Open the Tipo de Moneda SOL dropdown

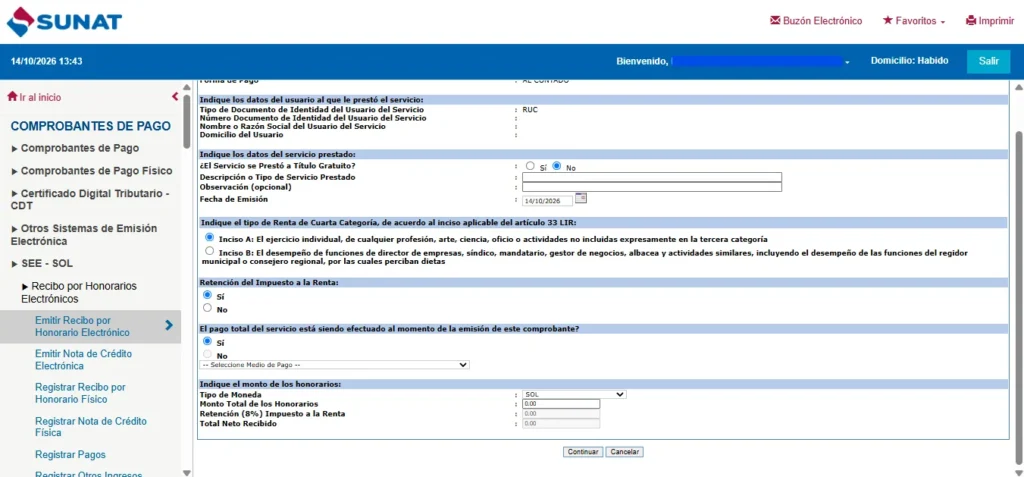(574, 395)
